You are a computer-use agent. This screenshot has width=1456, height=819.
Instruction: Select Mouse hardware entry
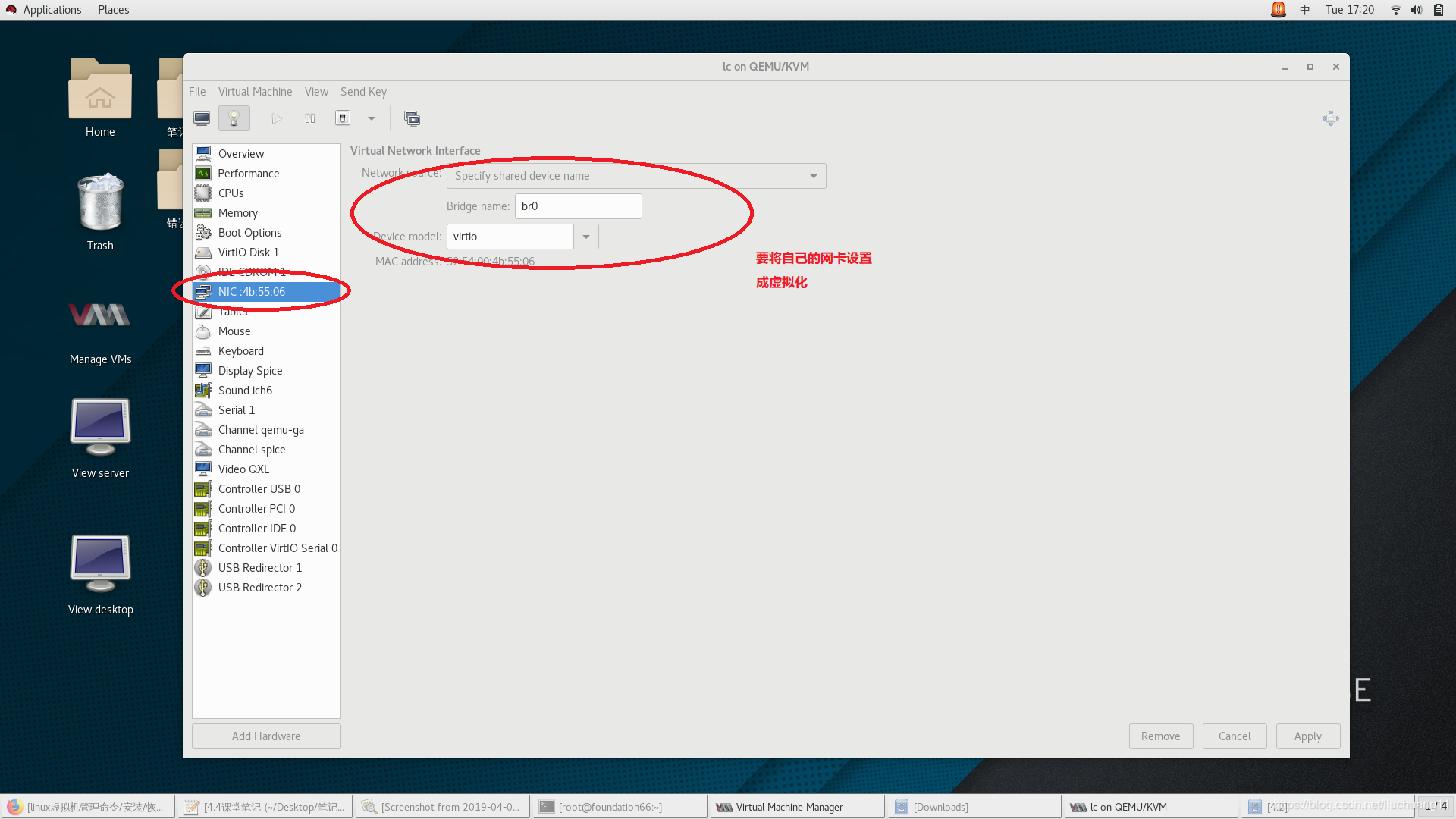pos(266,331)
